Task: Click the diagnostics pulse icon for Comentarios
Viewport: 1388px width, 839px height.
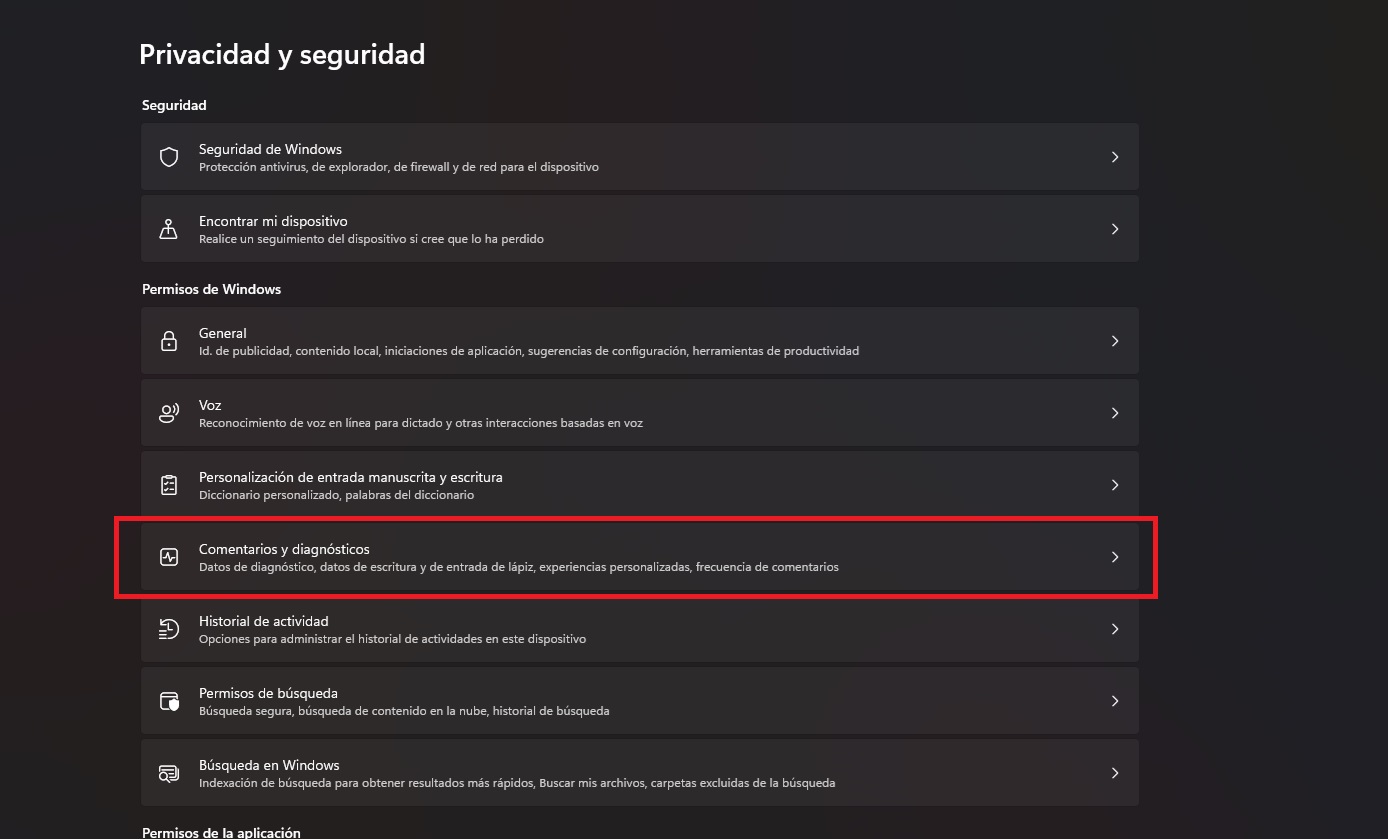Action: click(169, 557)
